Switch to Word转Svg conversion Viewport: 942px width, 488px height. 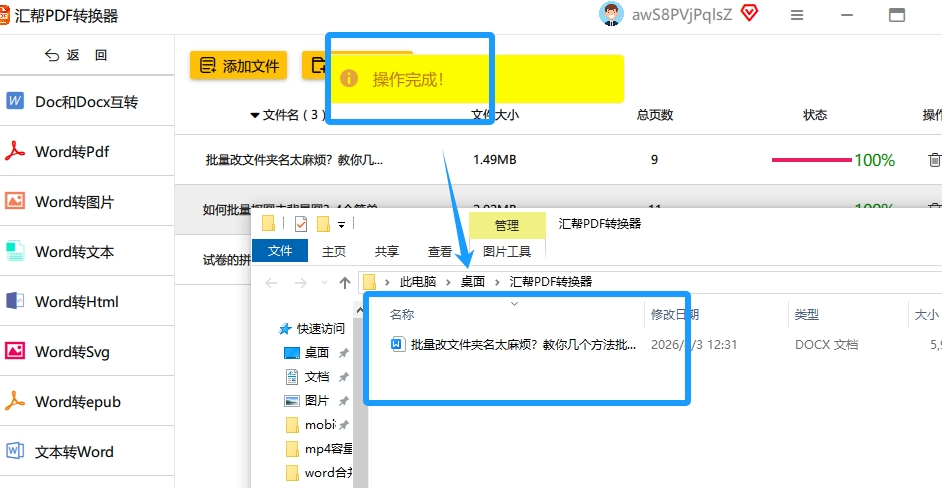pos(87,351)
